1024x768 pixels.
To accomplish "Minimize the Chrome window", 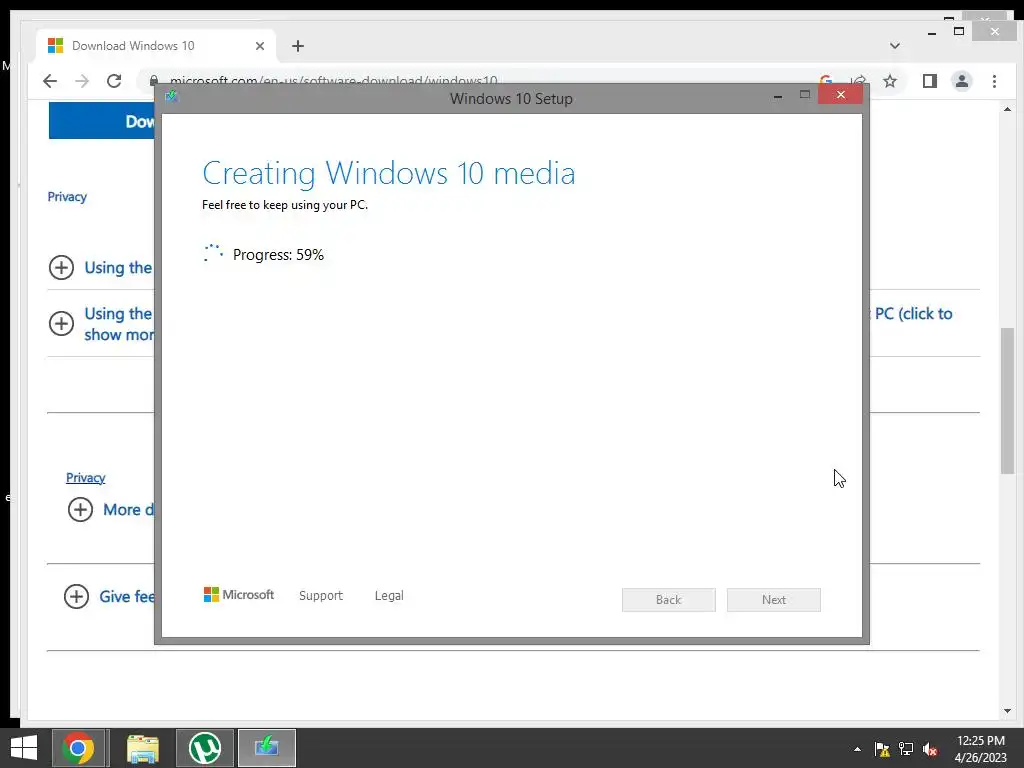I will 932,33.
